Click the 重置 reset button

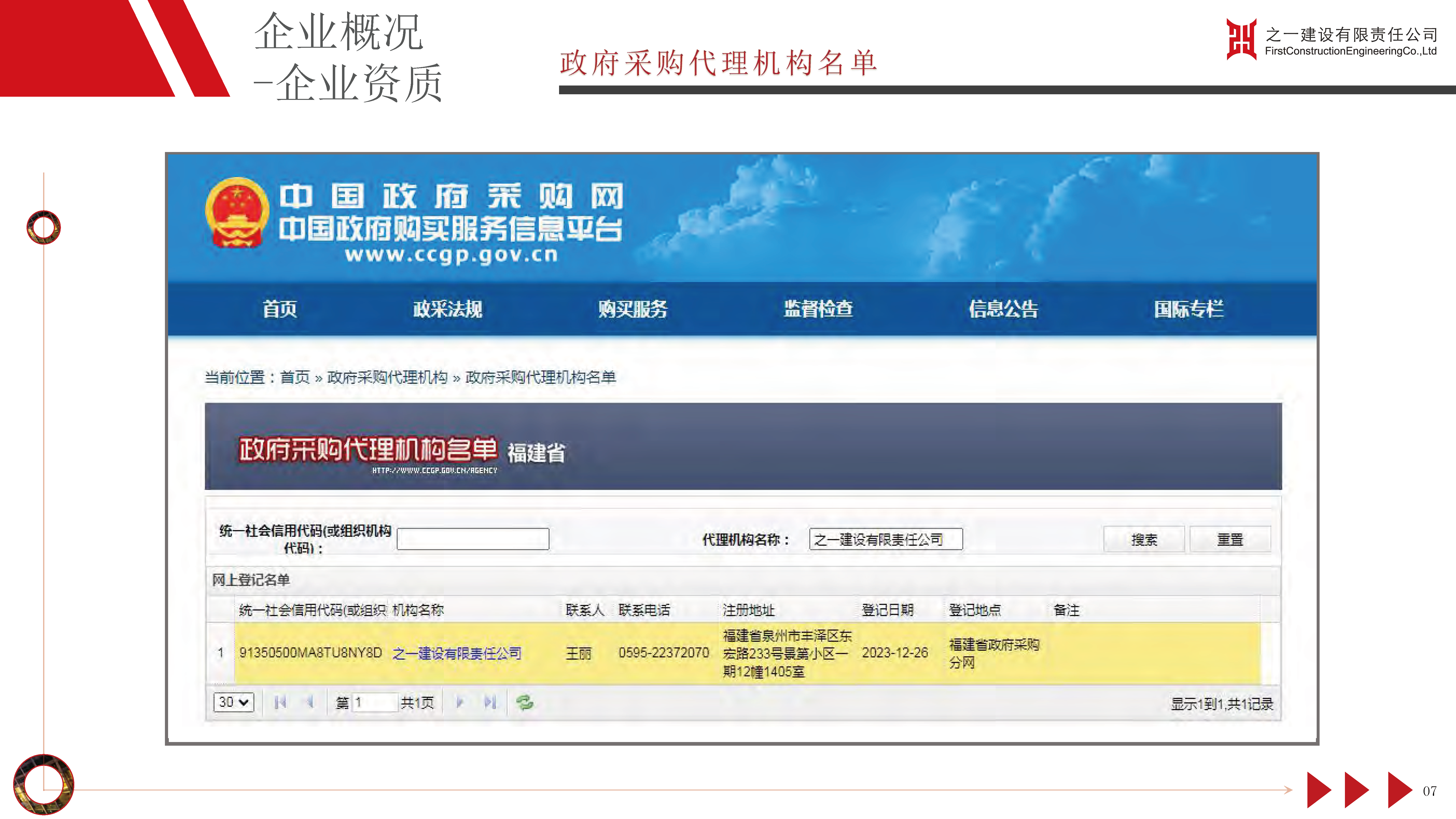point(1230,539)
